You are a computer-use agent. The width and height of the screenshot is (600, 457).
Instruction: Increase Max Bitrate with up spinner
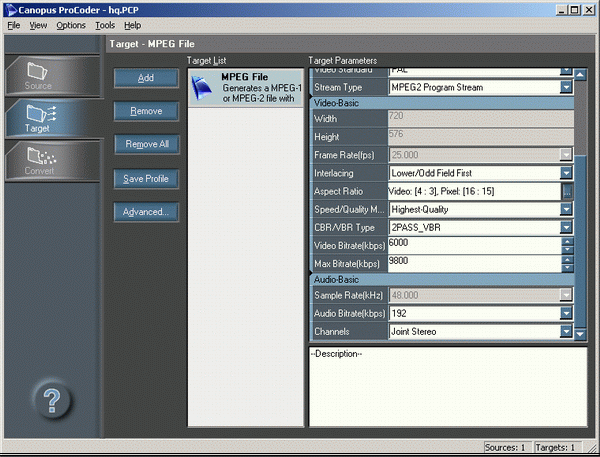(567, 260)
